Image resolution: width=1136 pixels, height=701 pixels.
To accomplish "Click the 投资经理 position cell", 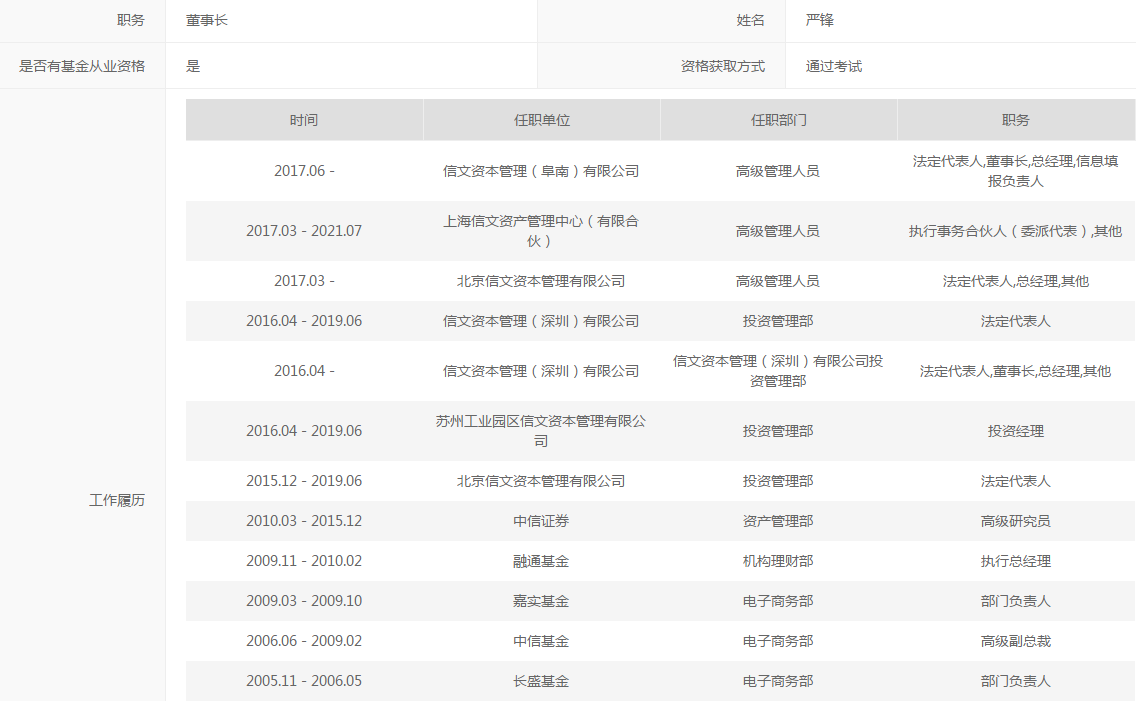I will click(x=1015, y=431).
